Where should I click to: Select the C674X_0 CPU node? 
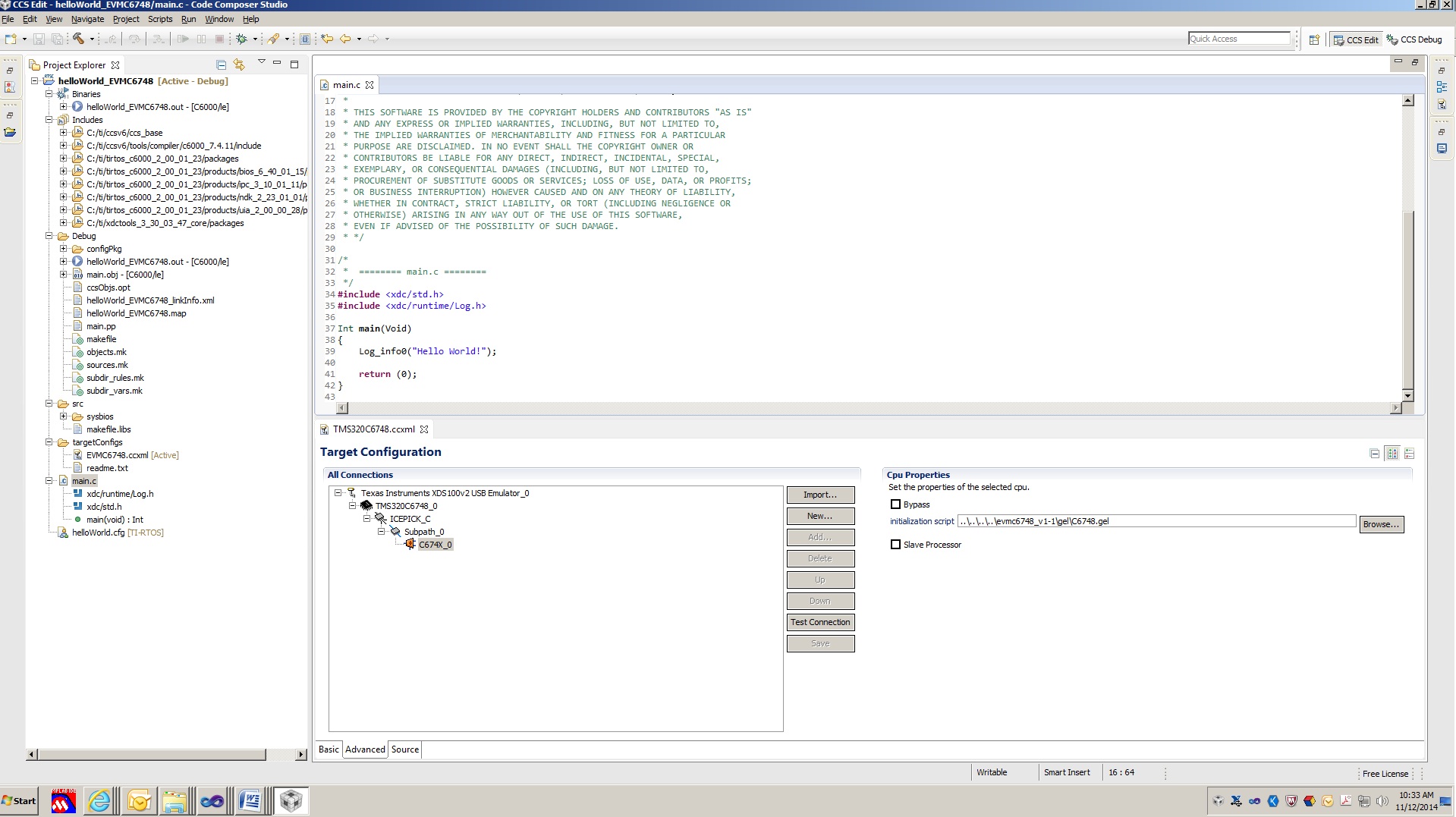435,545
